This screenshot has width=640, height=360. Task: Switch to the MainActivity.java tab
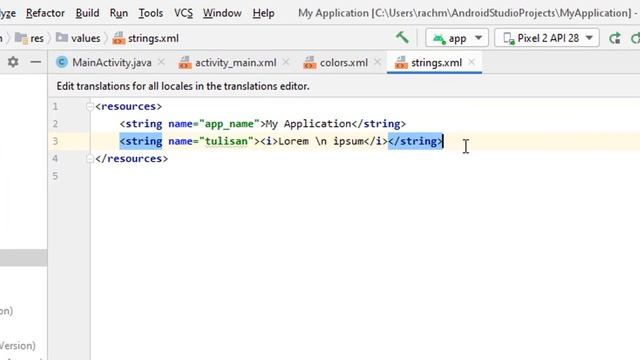click(x=112, y=62)
